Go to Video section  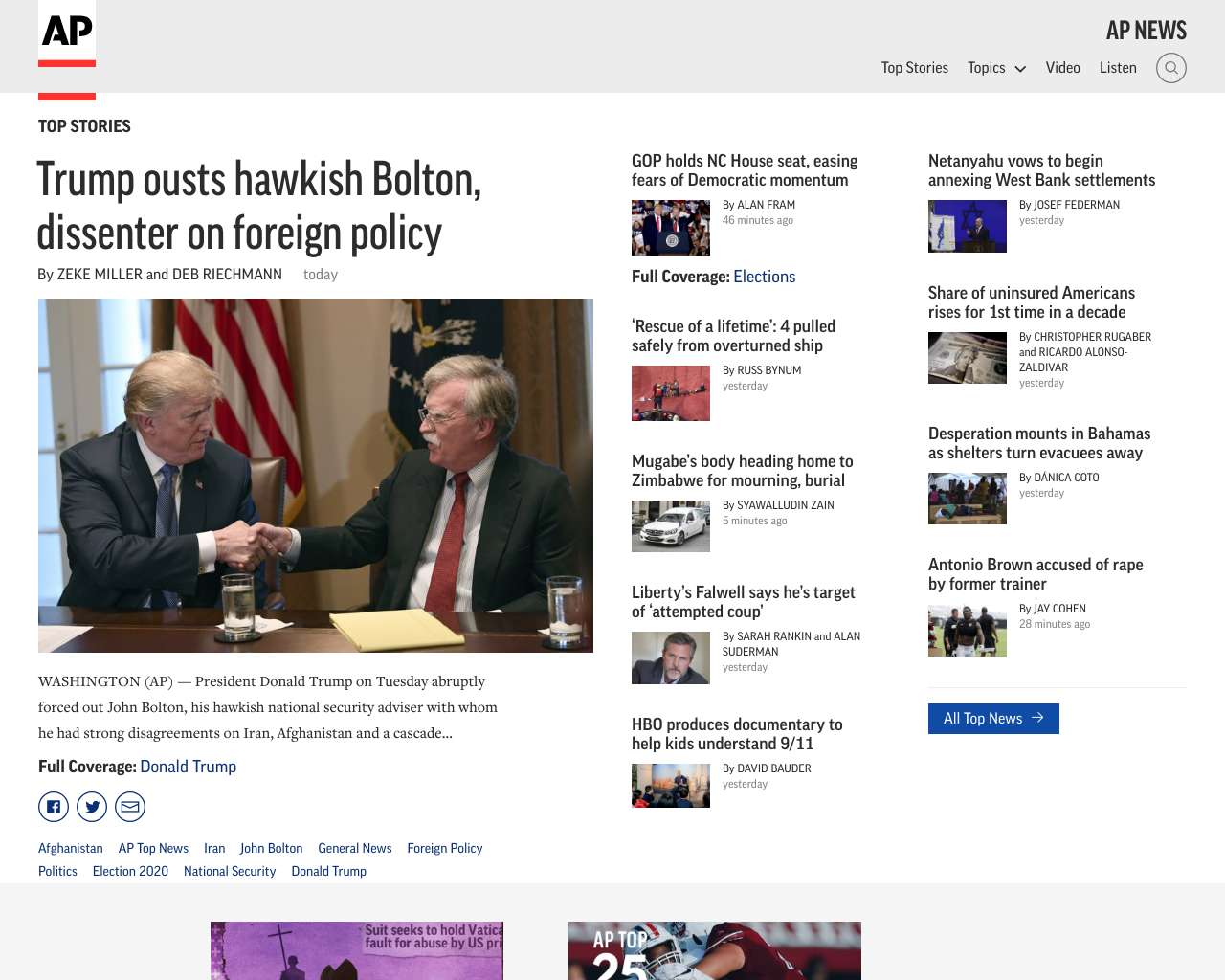coord(1063,68)
